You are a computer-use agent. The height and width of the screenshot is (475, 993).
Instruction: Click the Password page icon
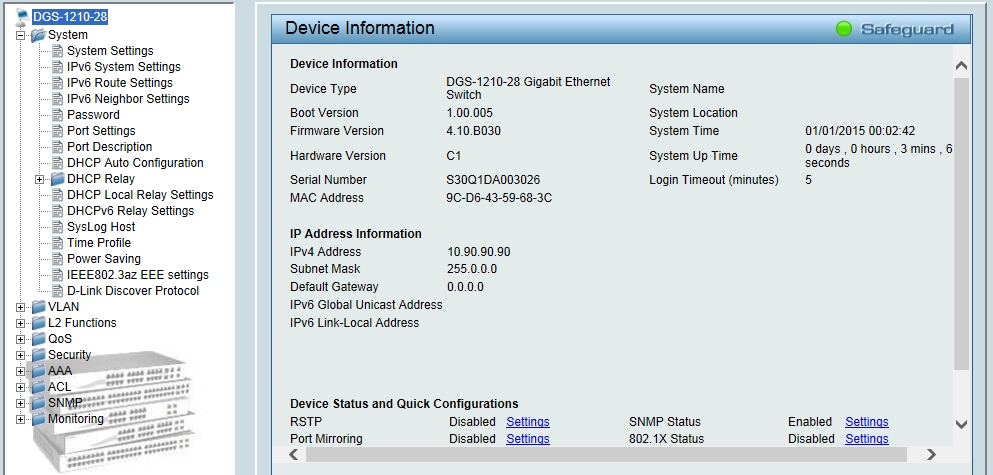tap(57, 115)
